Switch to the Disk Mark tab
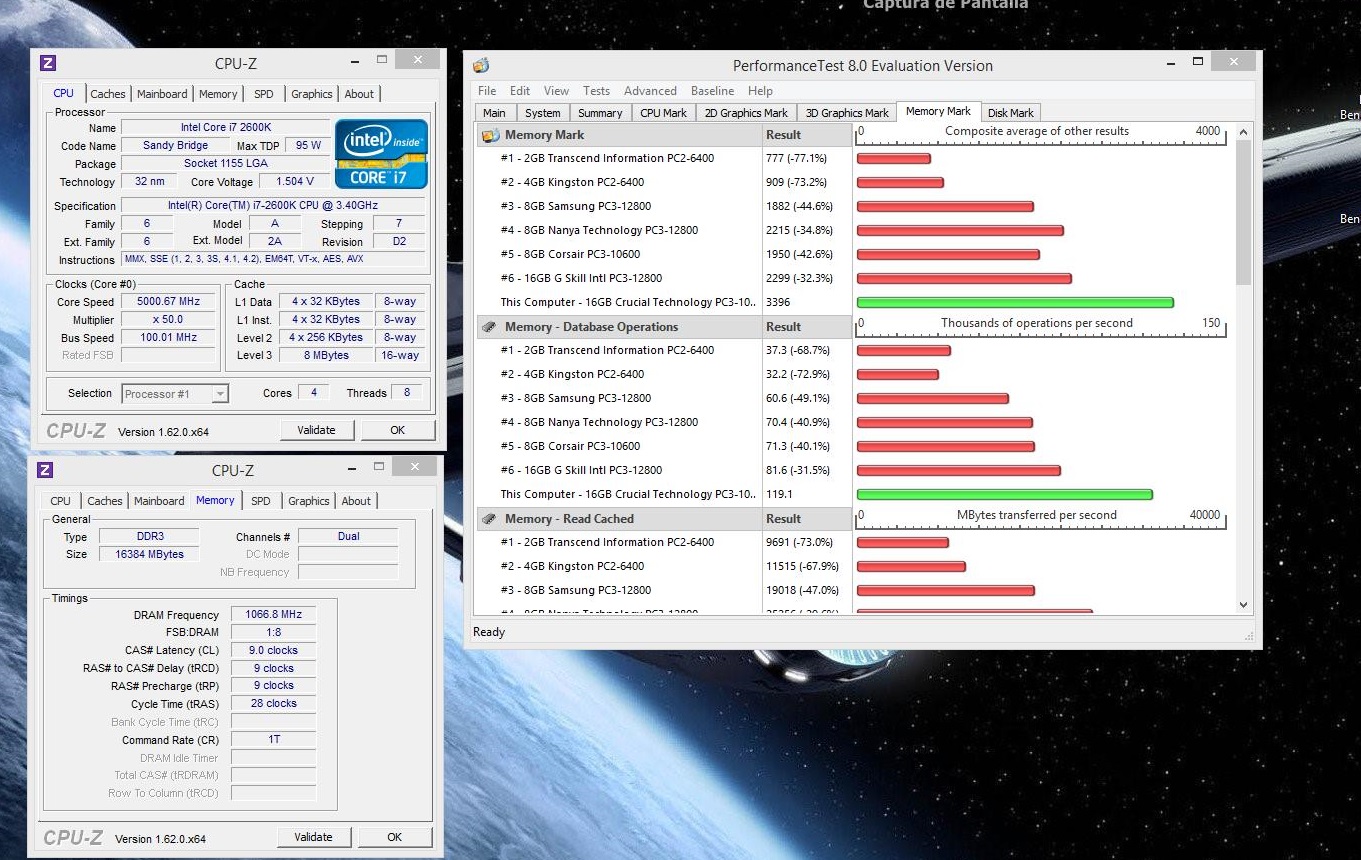The width and height of the screenshot is (1361, 860). (1010, 113)
